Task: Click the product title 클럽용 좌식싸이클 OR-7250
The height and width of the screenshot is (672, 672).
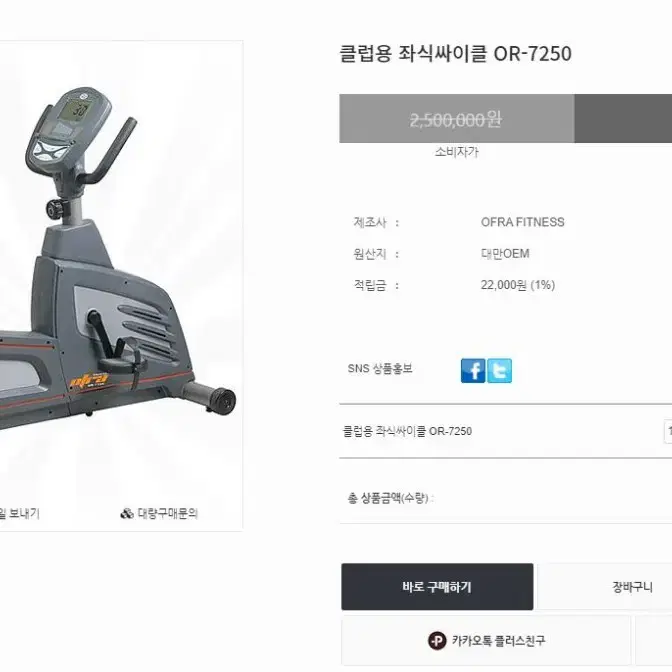Action: tap(455, 54)
